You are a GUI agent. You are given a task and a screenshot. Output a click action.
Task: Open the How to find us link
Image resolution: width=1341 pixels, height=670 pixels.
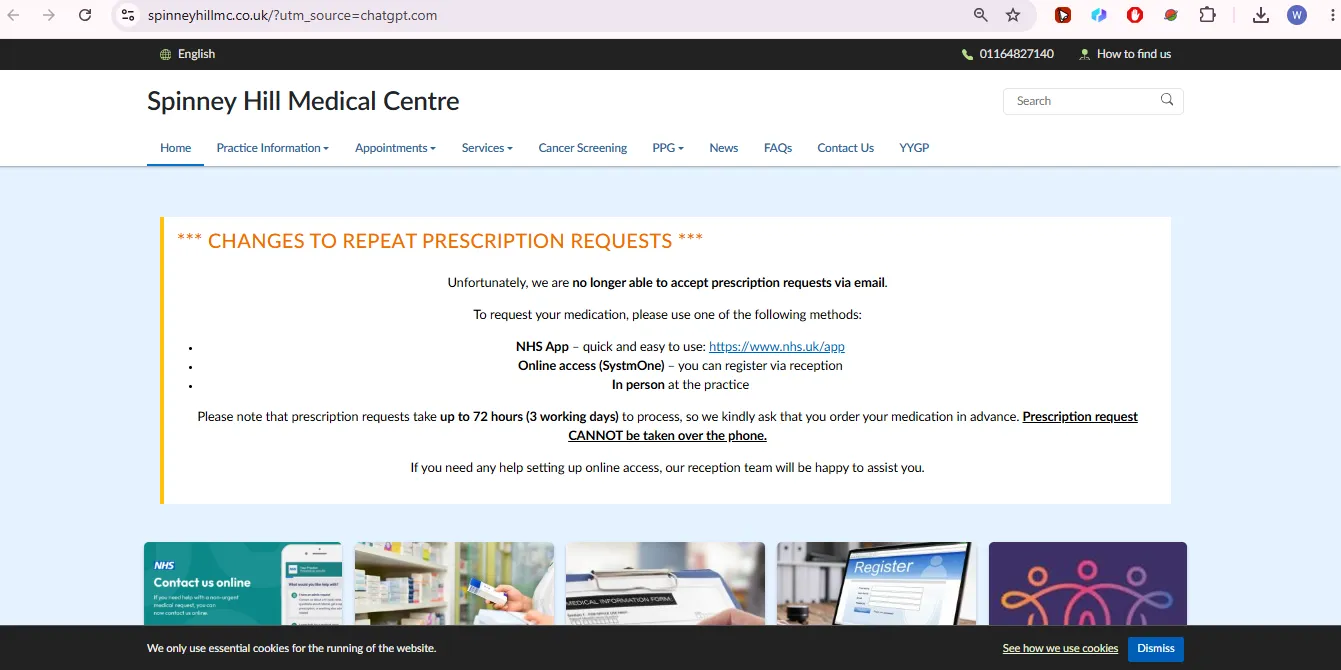[x=1125, y=54]
